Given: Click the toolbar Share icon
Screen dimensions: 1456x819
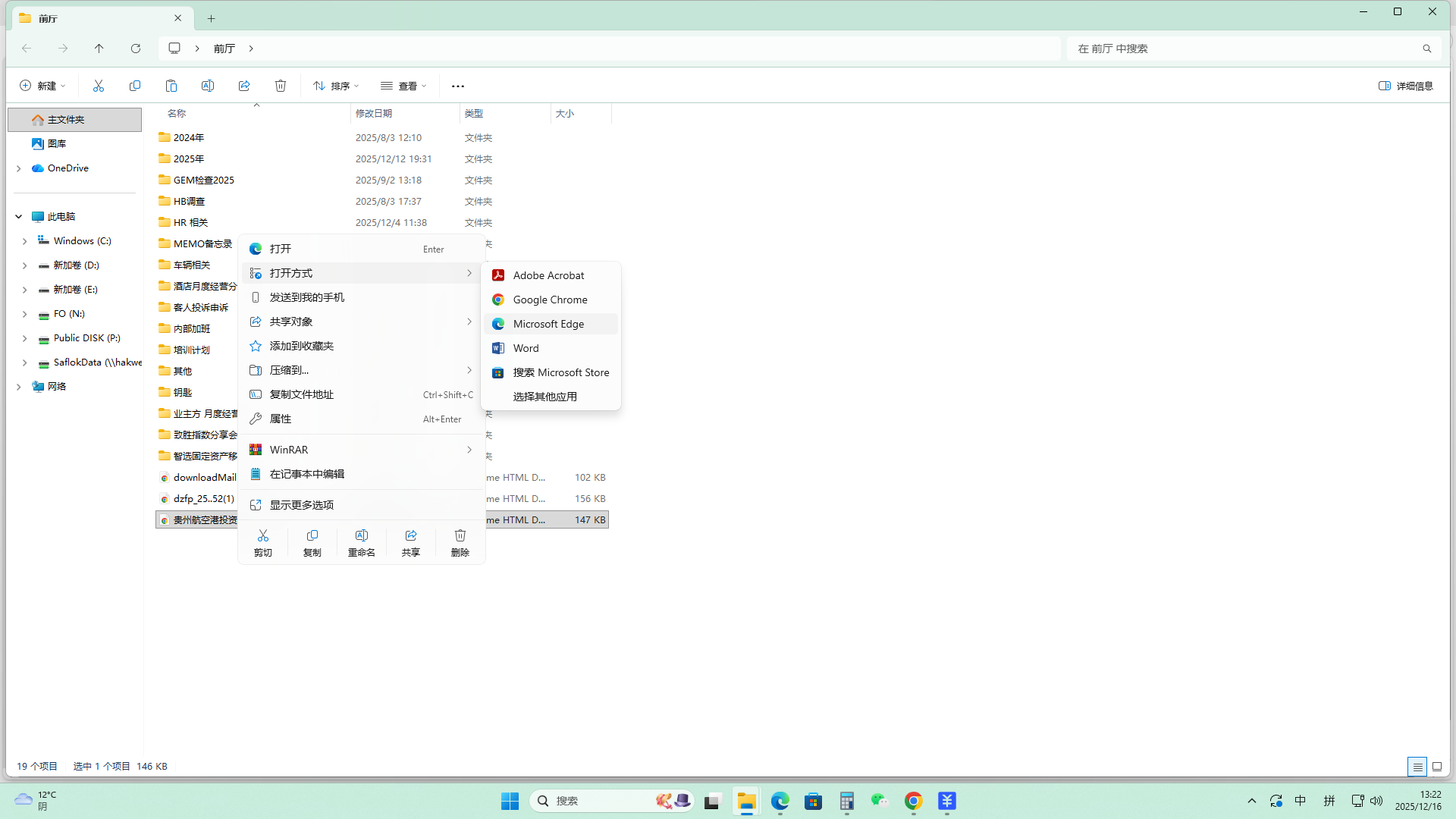Looking at the screenshot, I should pos(244,86).
